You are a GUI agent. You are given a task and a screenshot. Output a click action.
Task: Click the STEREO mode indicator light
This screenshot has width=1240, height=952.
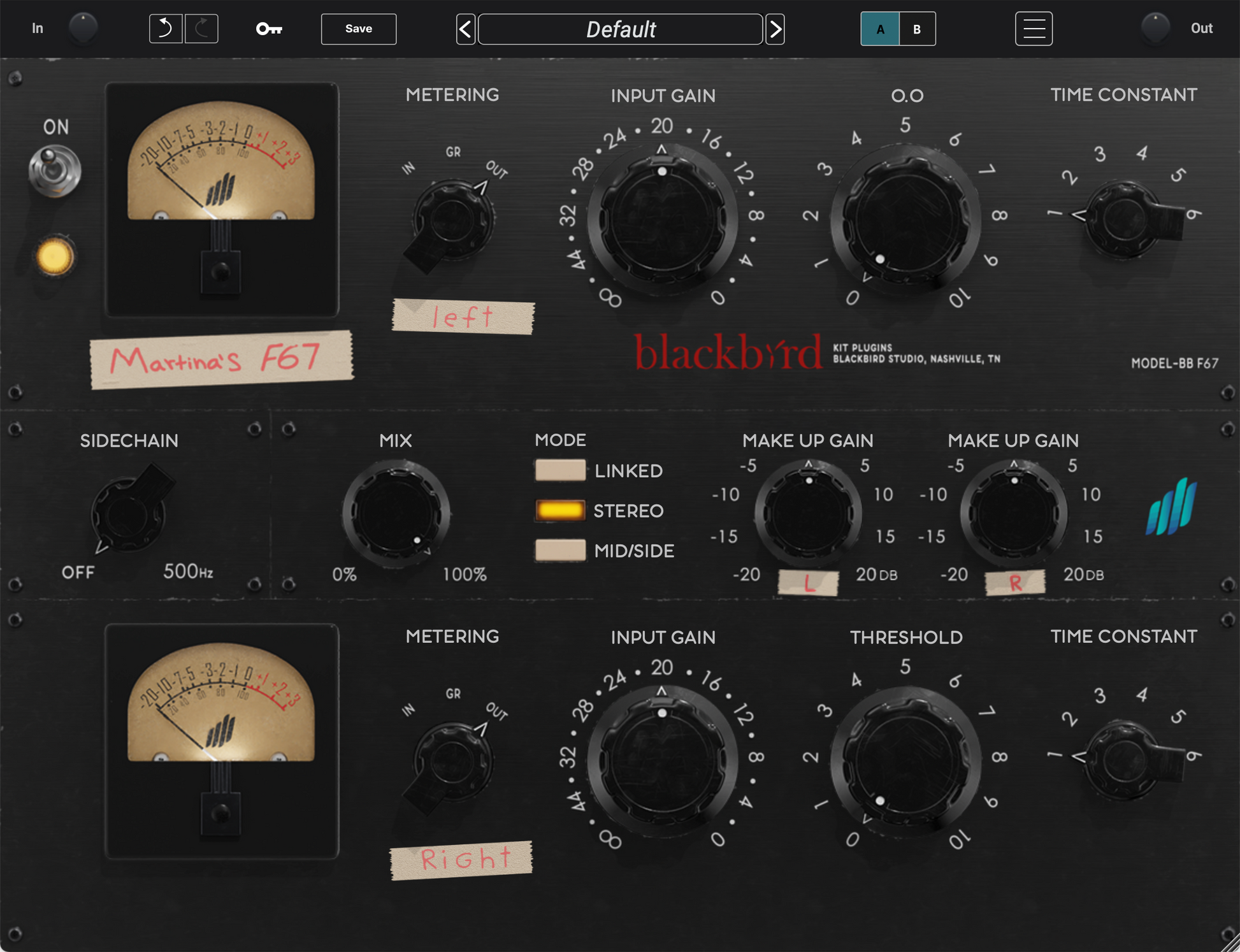click(560, 510)
